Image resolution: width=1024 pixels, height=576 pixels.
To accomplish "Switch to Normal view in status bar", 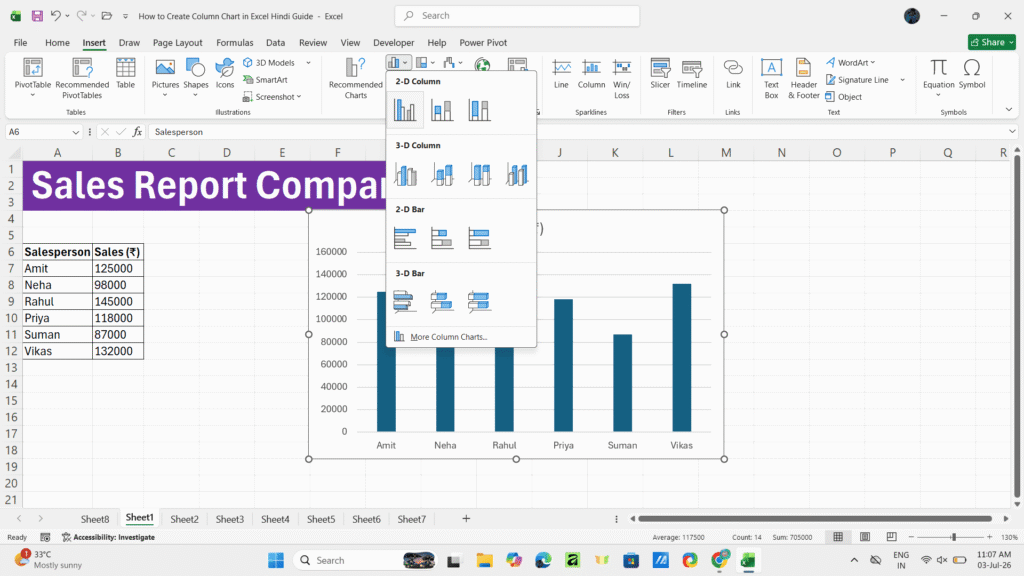I will pos(838,537).
